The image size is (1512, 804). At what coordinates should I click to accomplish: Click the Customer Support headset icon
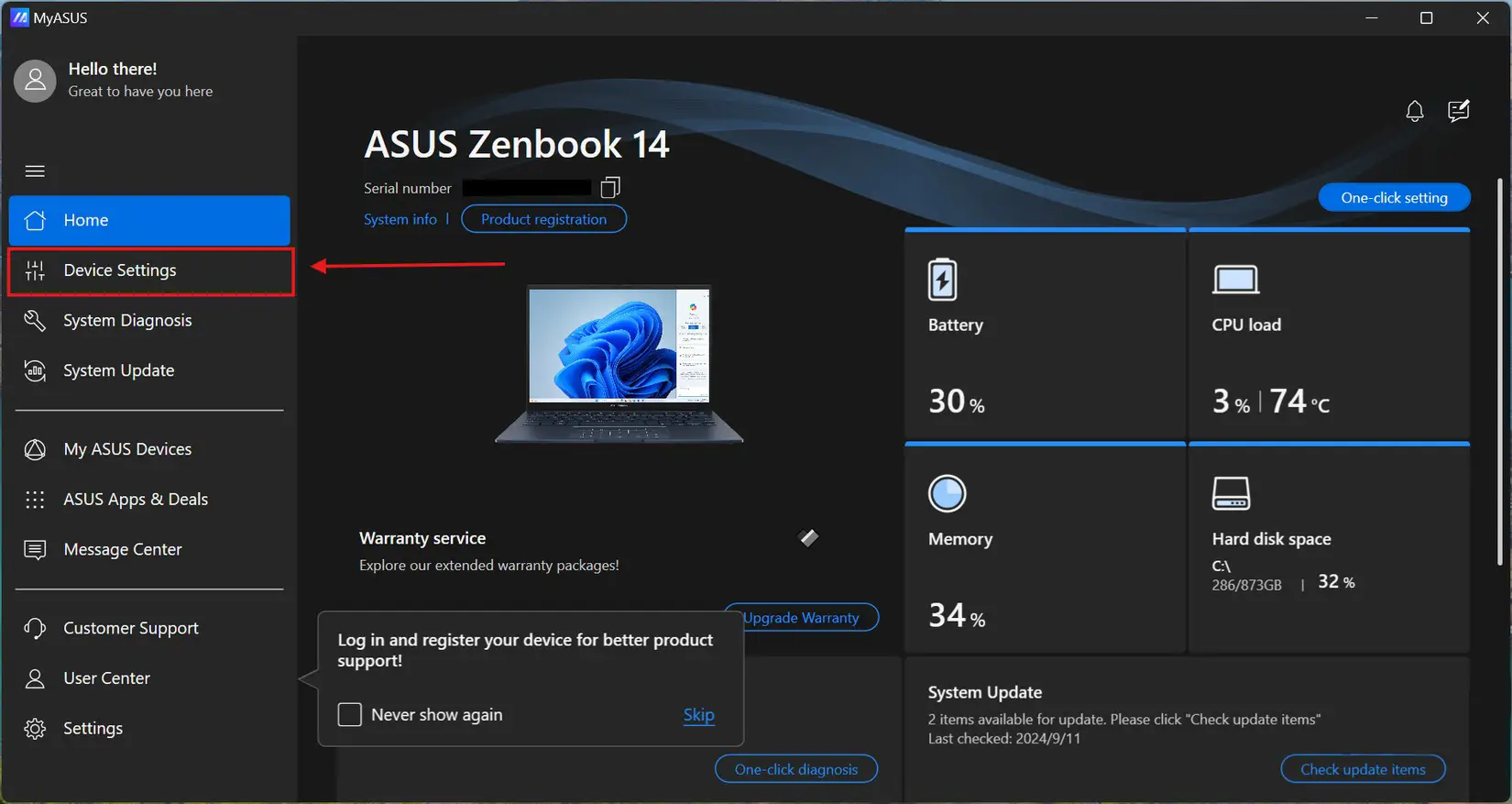pos(35,628)
